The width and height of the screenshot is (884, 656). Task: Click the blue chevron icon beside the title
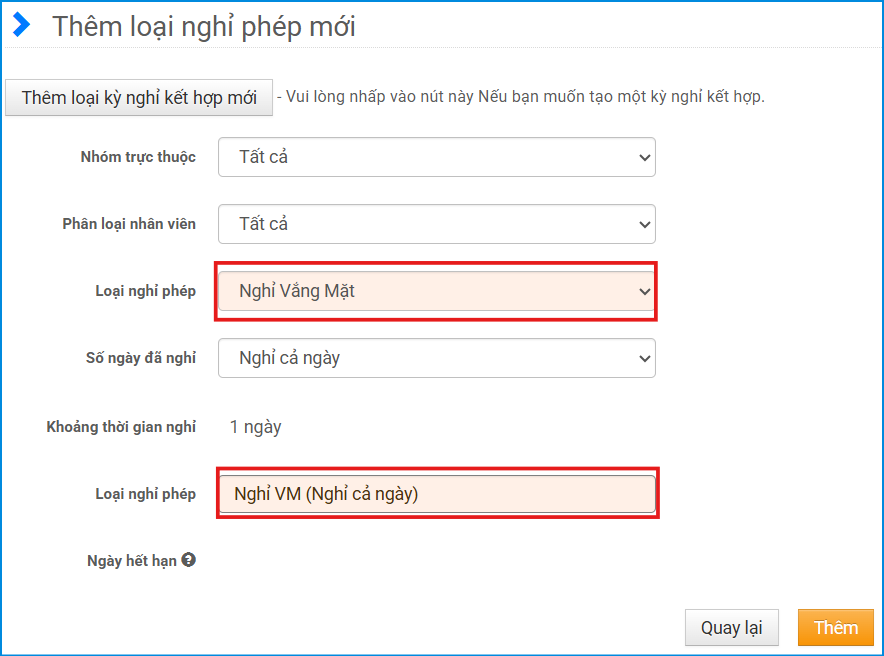(21, 26)
